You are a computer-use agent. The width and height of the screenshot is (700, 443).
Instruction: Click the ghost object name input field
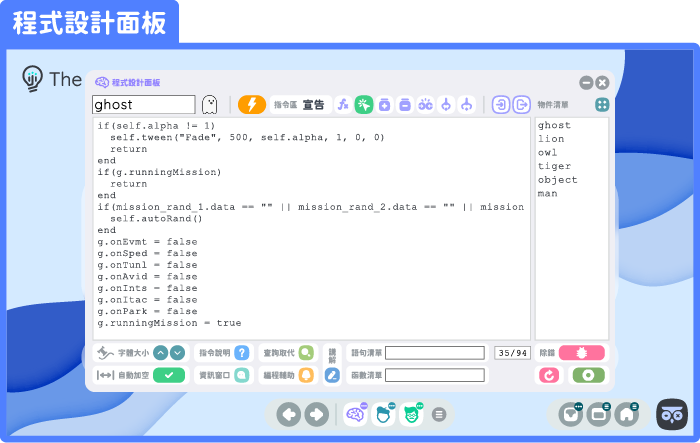pos(143,104)
